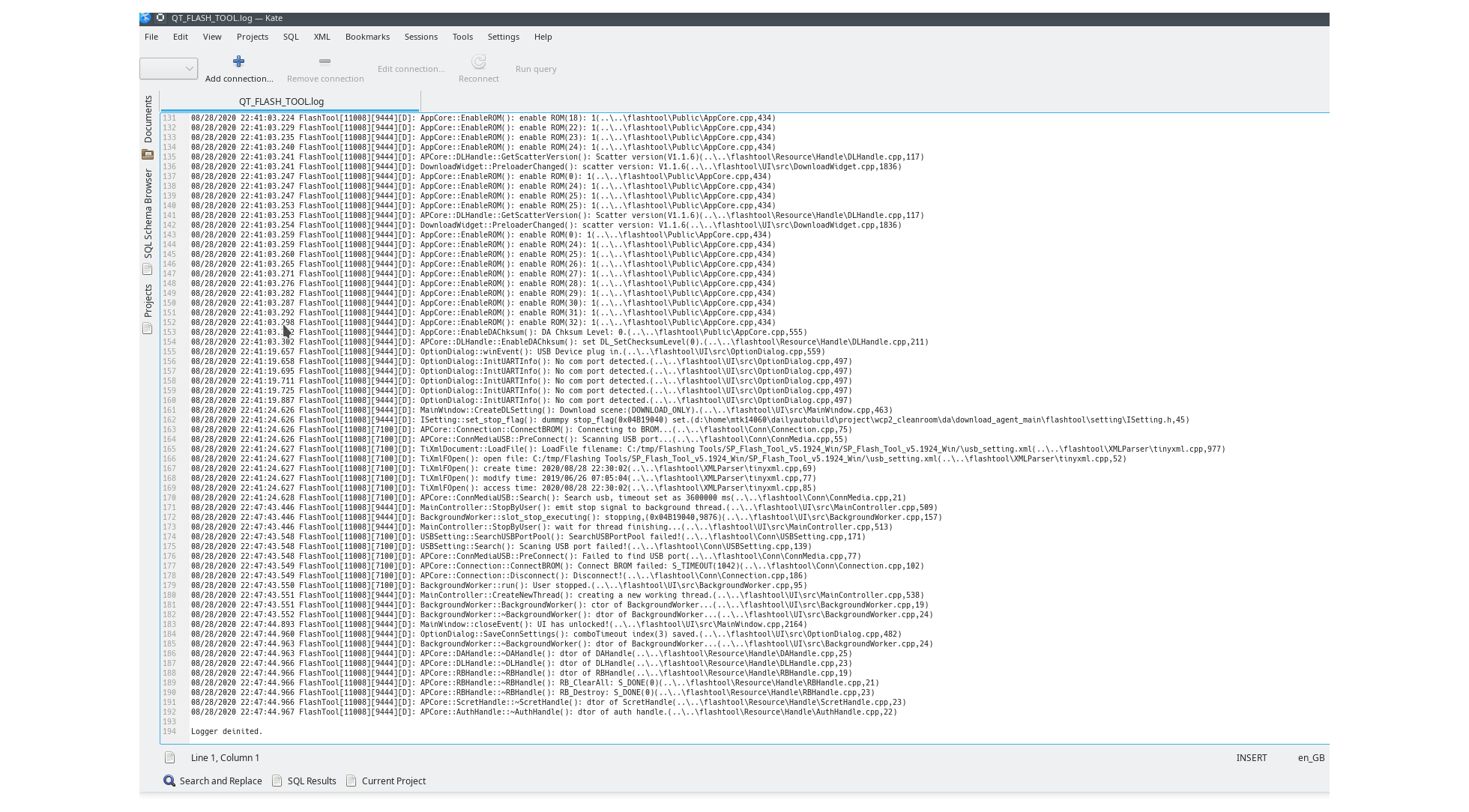Open the XML menu
Viewport: 1469px width, 812px height.
[322, 37]
